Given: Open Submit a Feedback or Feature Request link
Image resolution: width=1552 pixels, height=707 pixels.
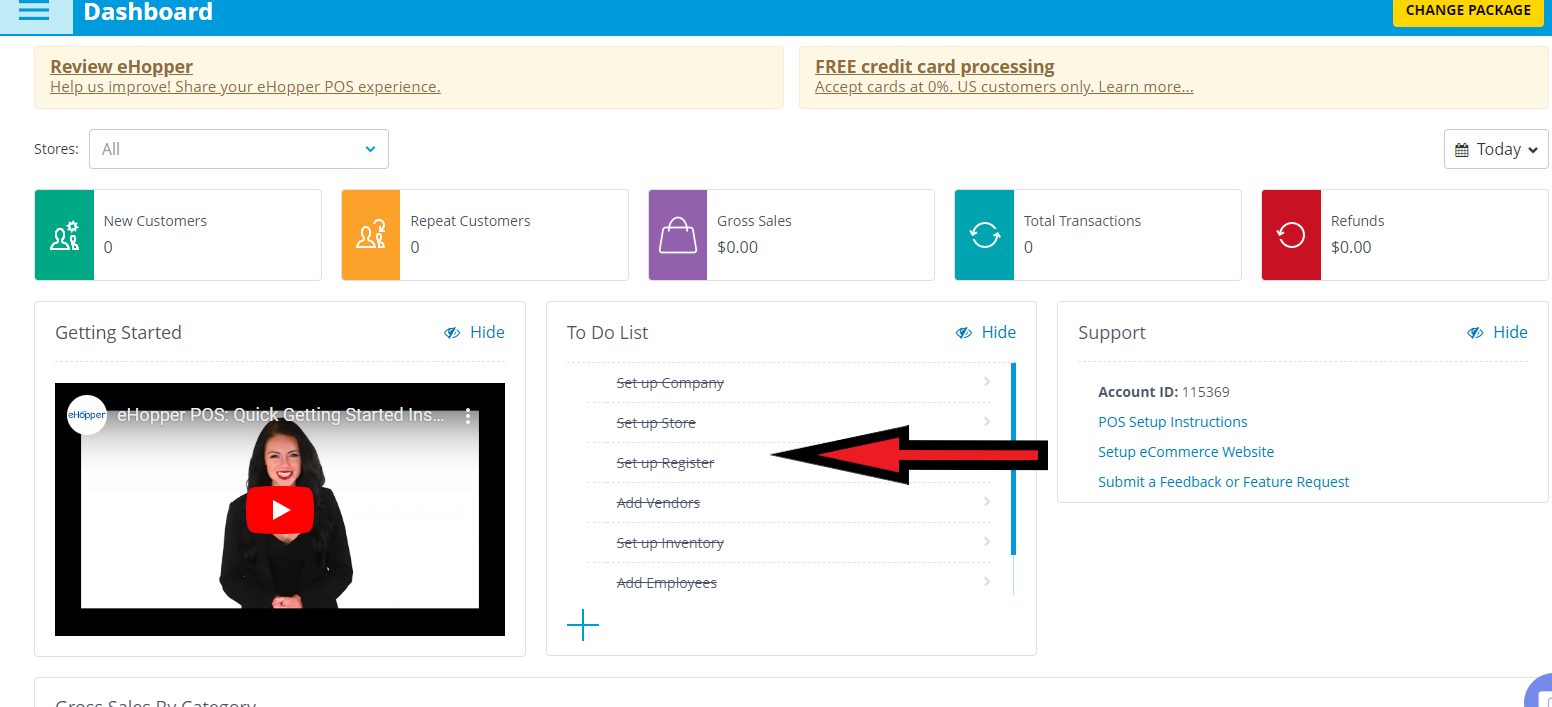Looking at the screenshot, I should (x=1224, y=482).
